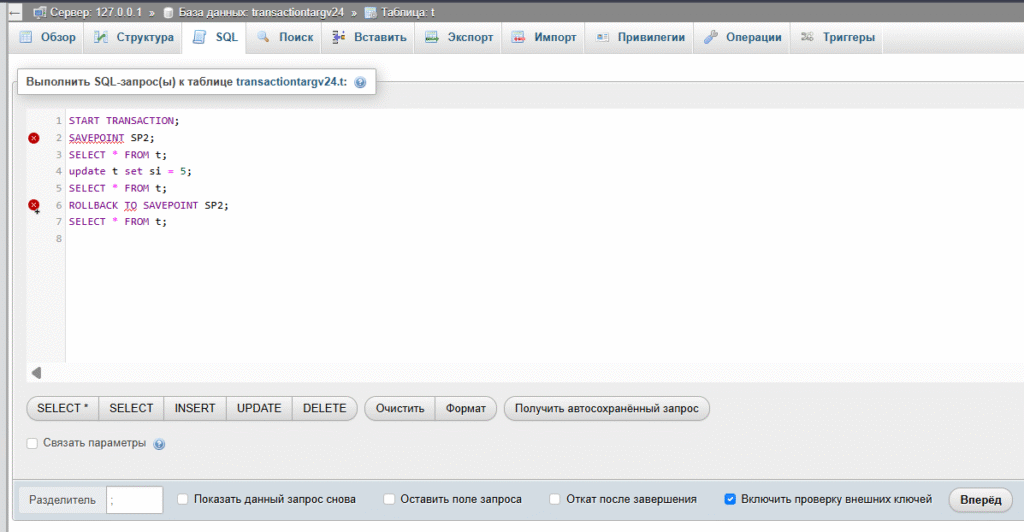Click the database icon in breadcrumb
This screenshot has height=532, width=1024.
click(x=168, y=12)
